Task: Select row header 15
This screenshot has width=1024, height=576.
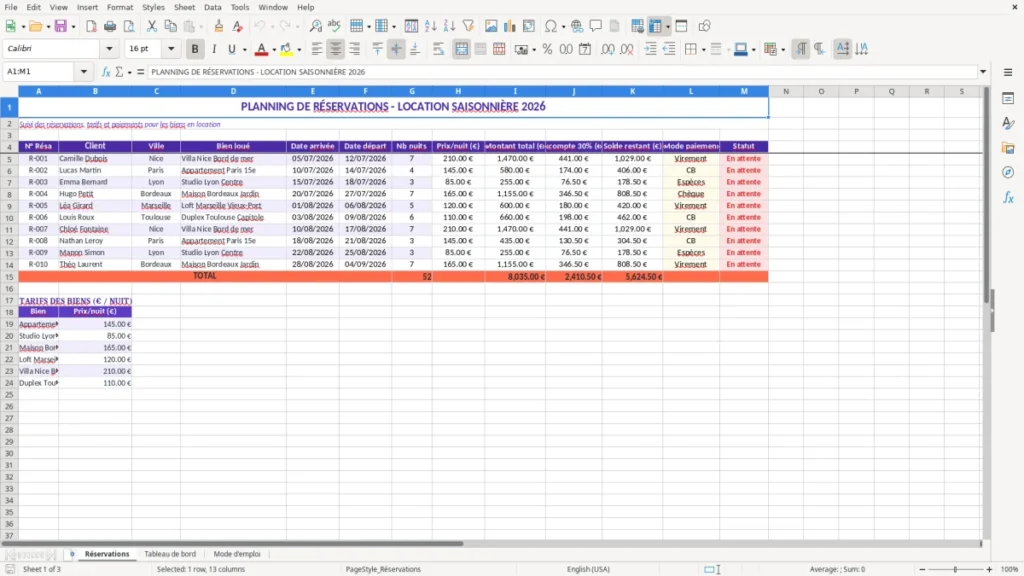Action: click(x=9, y=276)
